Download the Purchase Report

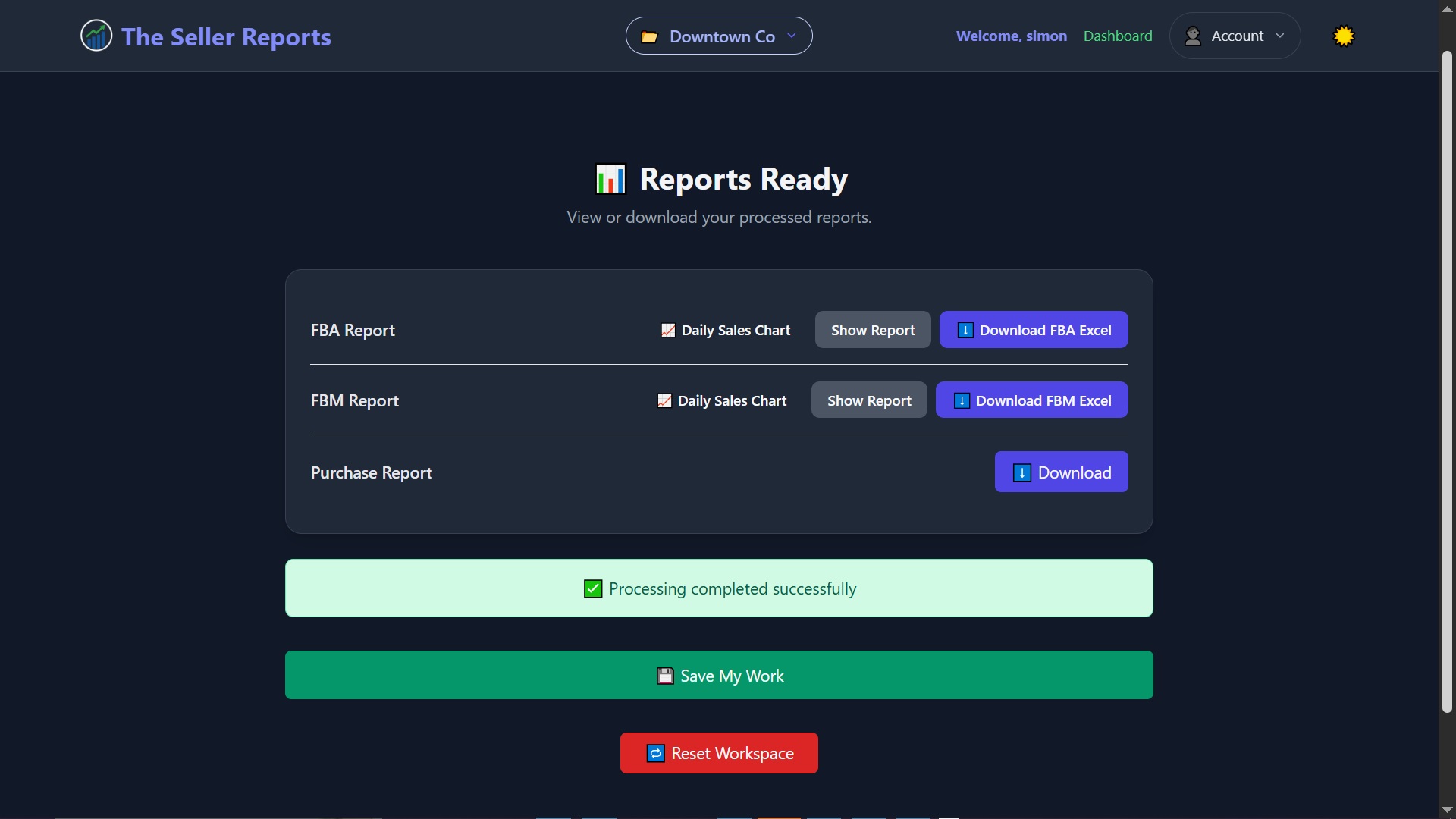[x=1062, y=472]
